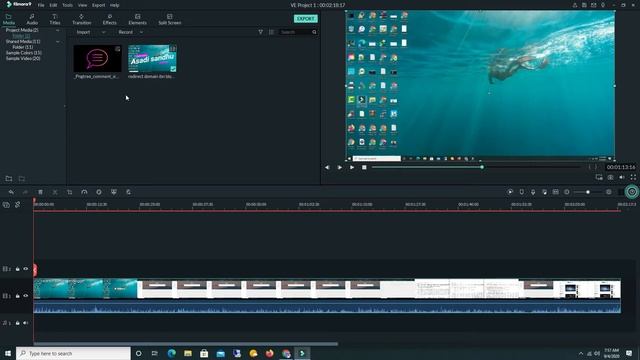Open the Record dropdown arrow
Image resolution: width=640 pixels, height=360 pixels.
pyautogui.click(x=141, y=32)
